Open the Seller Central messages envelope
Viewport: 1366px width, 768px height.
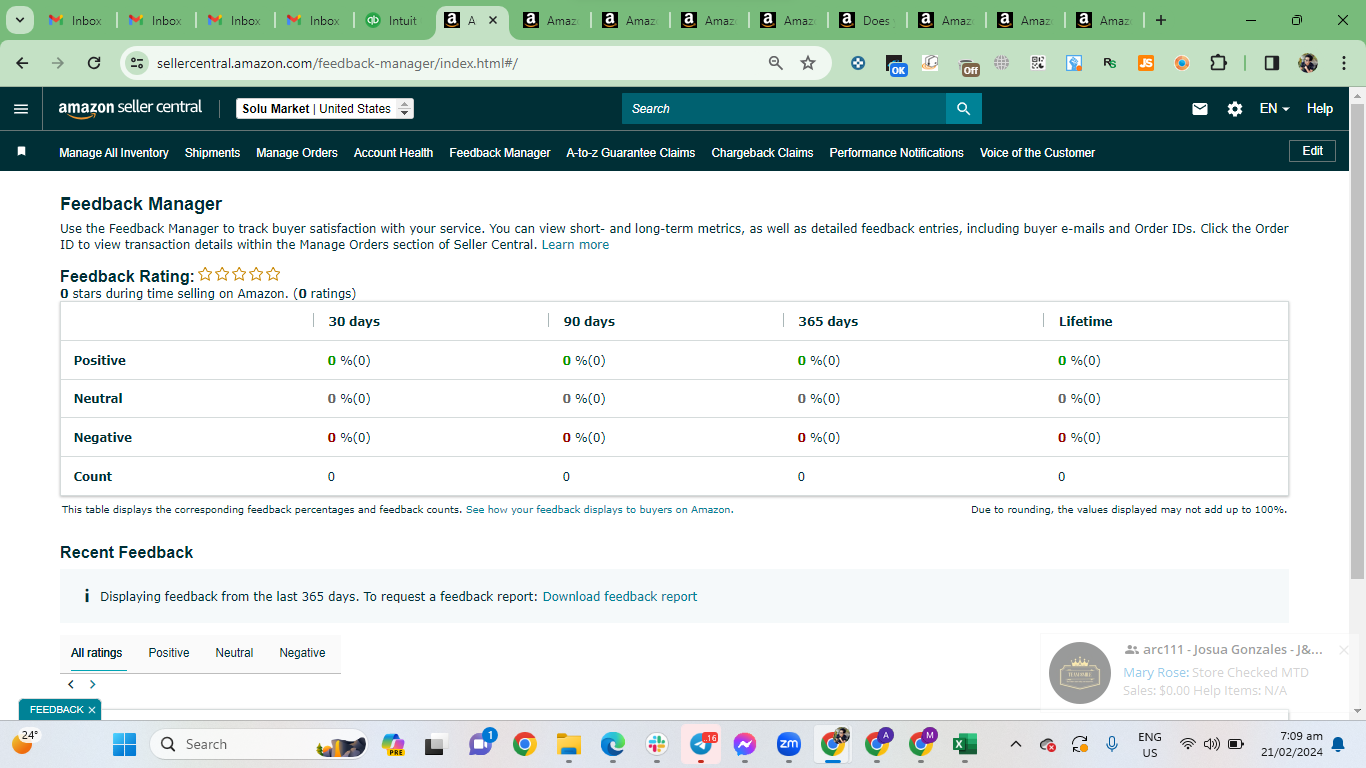pyautogui.click(x=1200, y=109)
